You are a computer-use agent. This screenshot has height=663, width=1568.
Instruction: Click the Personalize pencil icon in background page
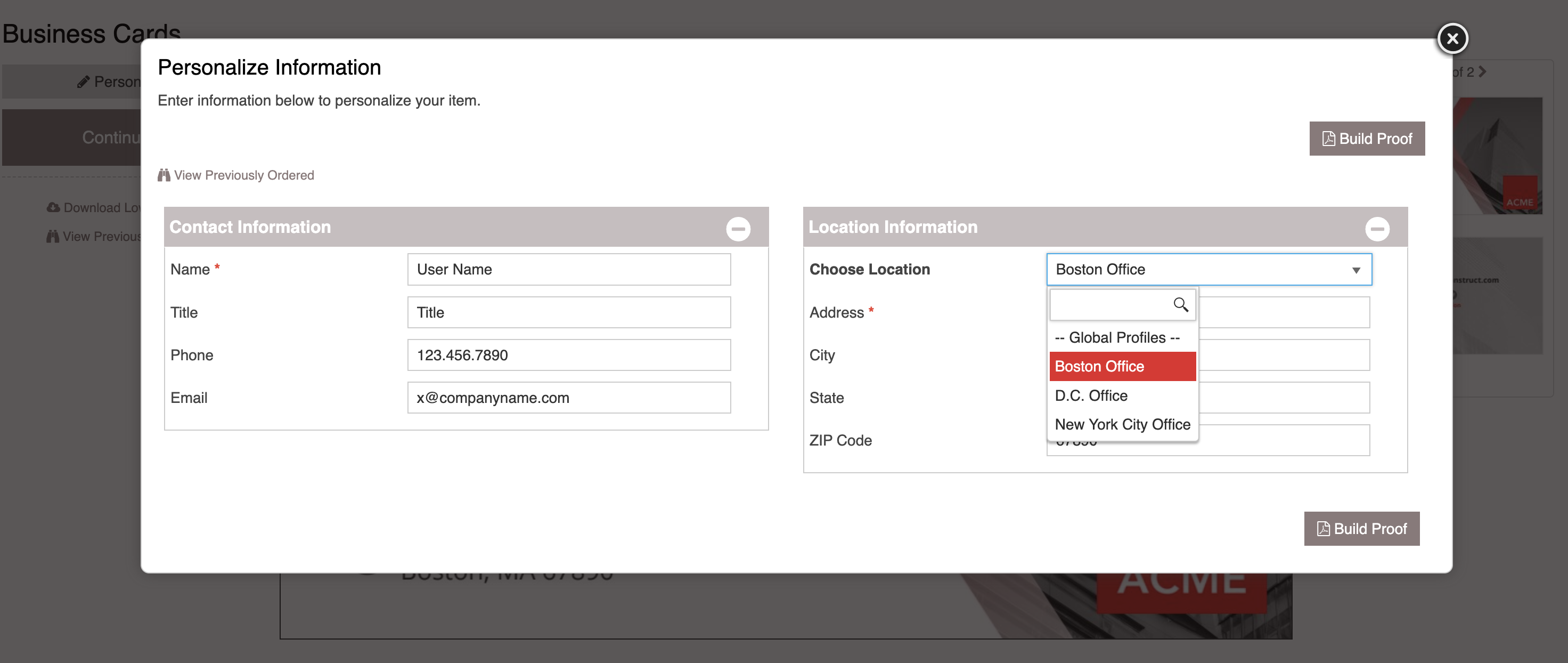point(84,82)
